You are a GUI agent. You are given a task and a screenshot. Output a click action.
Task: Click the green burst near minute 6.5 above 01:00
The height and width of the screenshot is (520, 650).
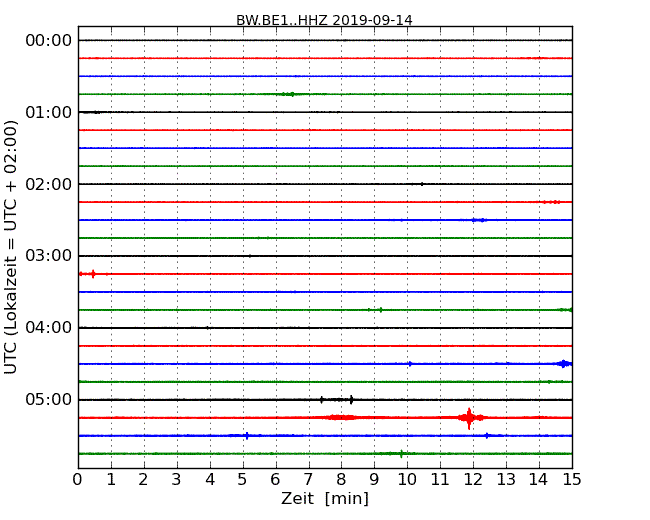click(x=288, y=94)
